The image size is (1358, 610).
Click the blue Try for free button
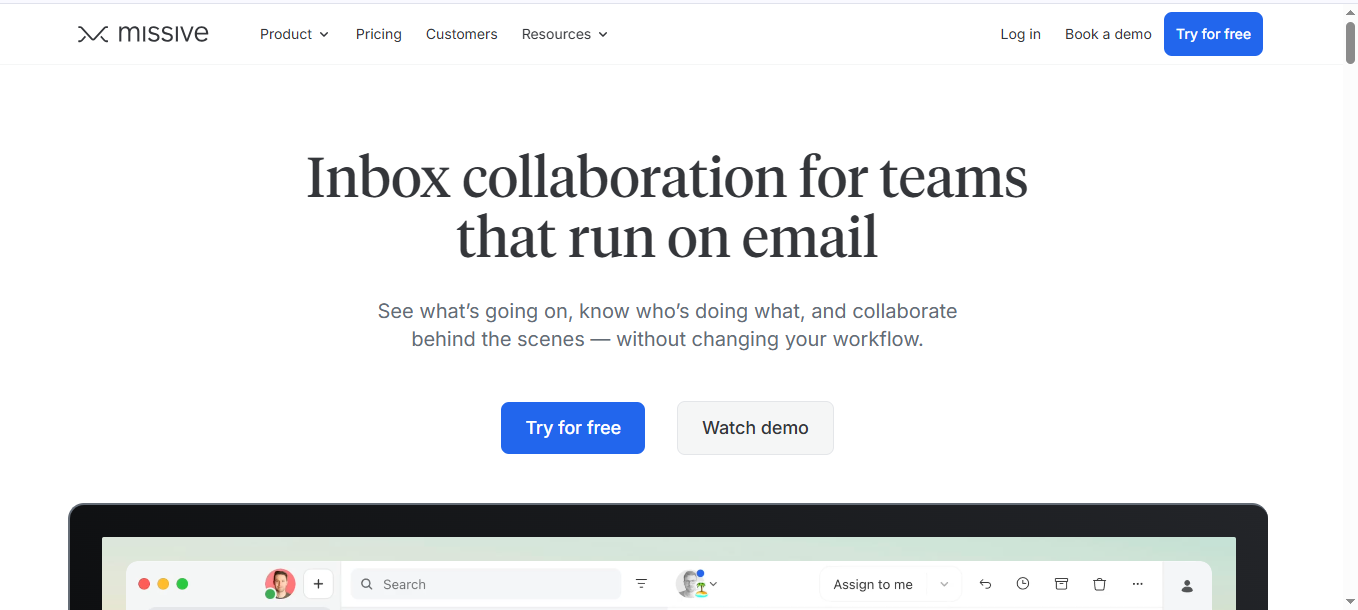coord(1213,33)
